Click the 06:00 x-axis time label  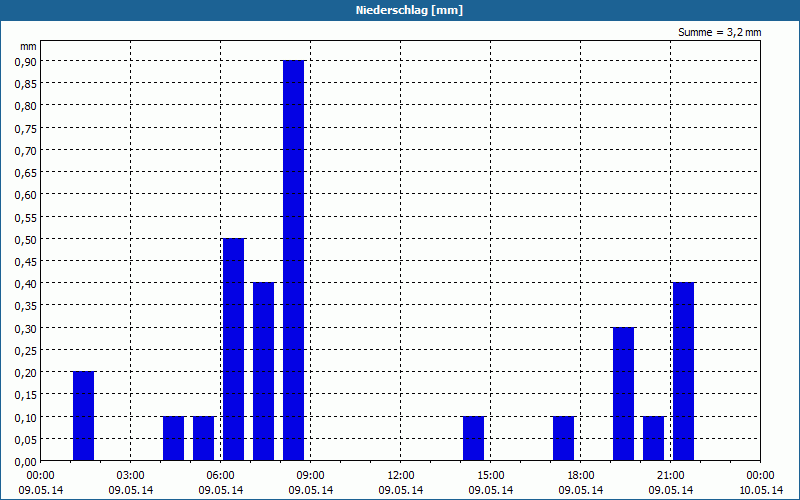pyautogui.click(x=220, y=476)
